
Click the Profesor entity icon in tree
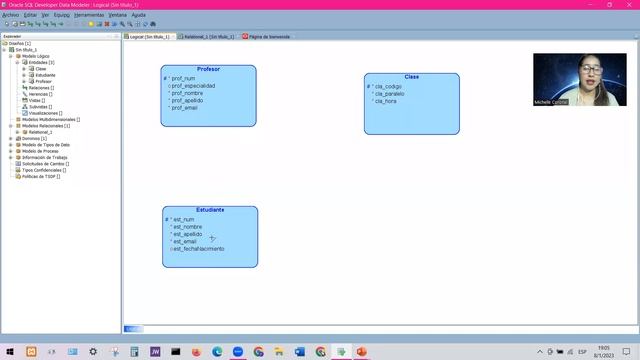click(x=31, y=81)
